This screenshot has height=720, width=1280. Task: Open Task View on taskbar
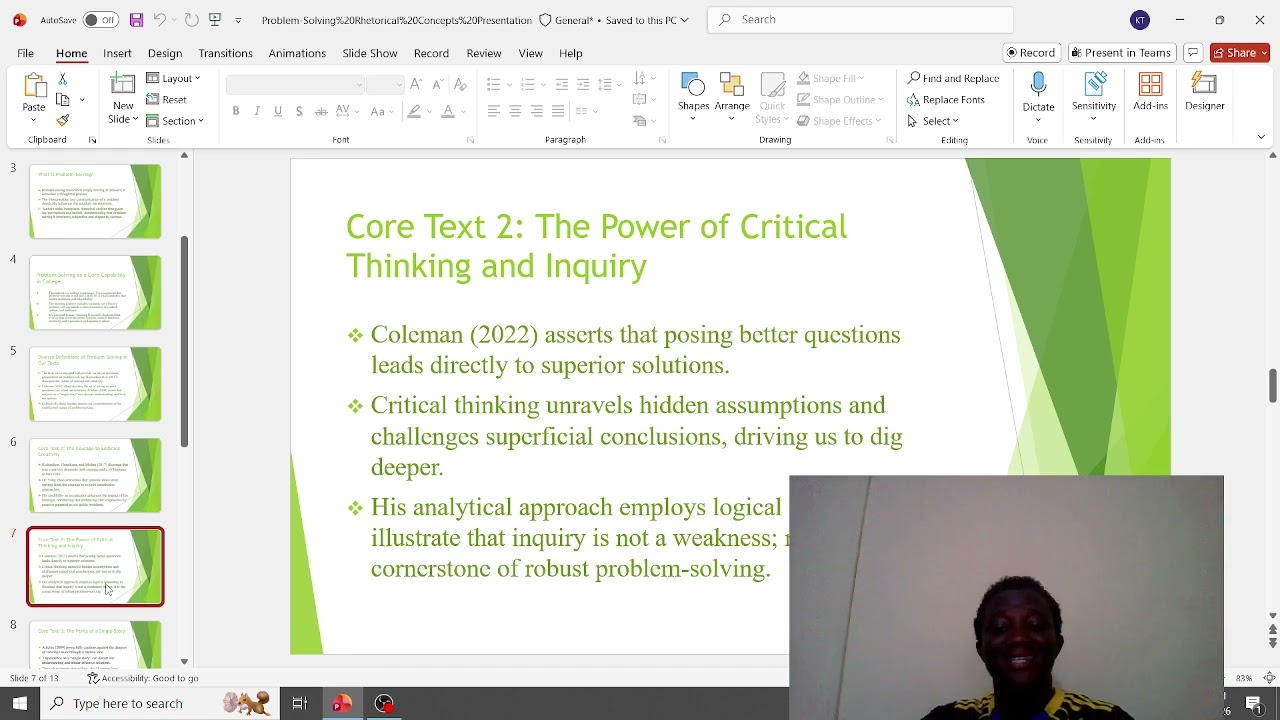click(x=299, y=704)
